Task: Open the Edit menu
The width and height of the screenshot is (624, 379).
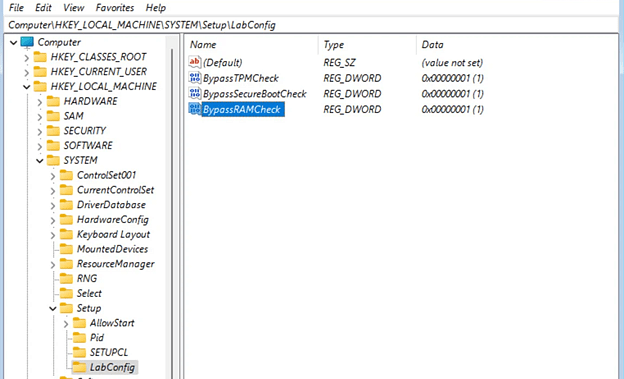Action: 43,8
